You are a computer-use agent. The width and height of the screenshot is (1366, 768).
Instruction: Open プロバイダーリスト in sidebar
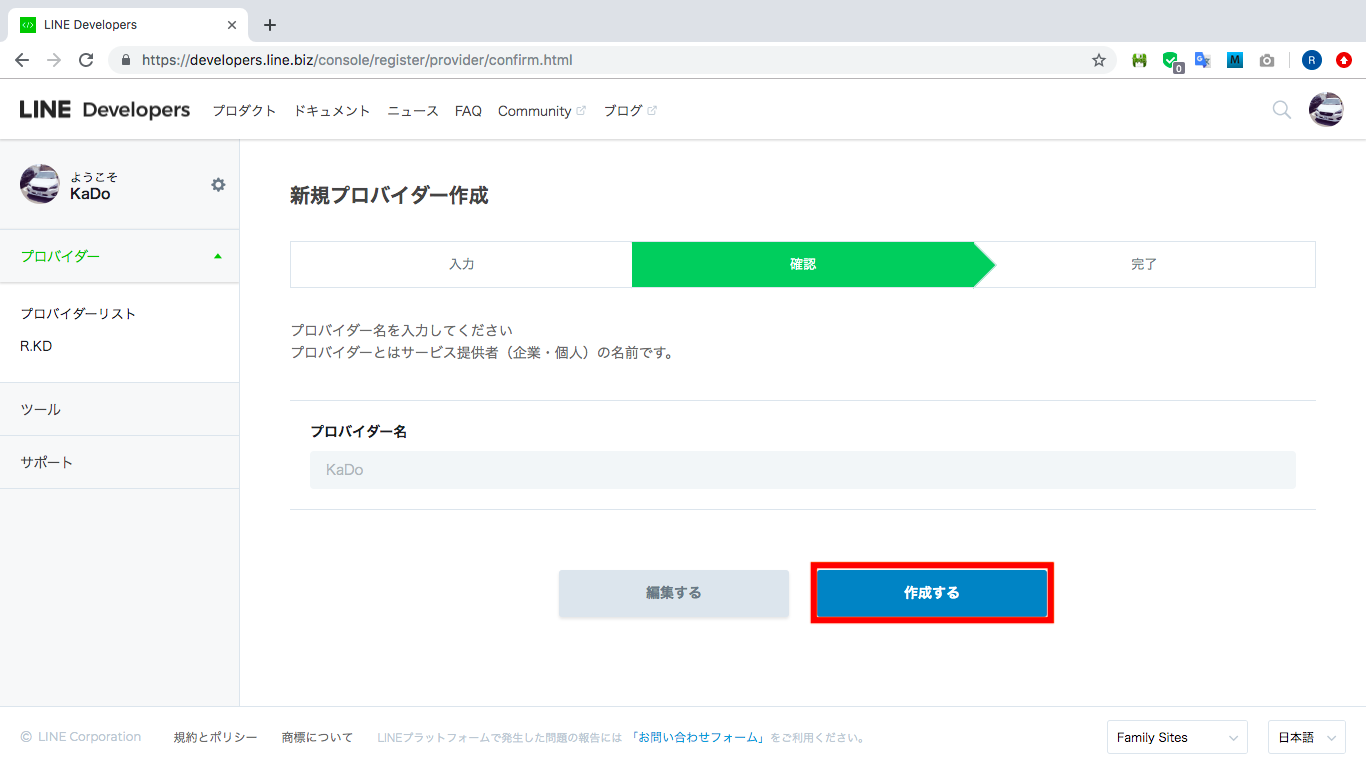[x=78, y=314]
